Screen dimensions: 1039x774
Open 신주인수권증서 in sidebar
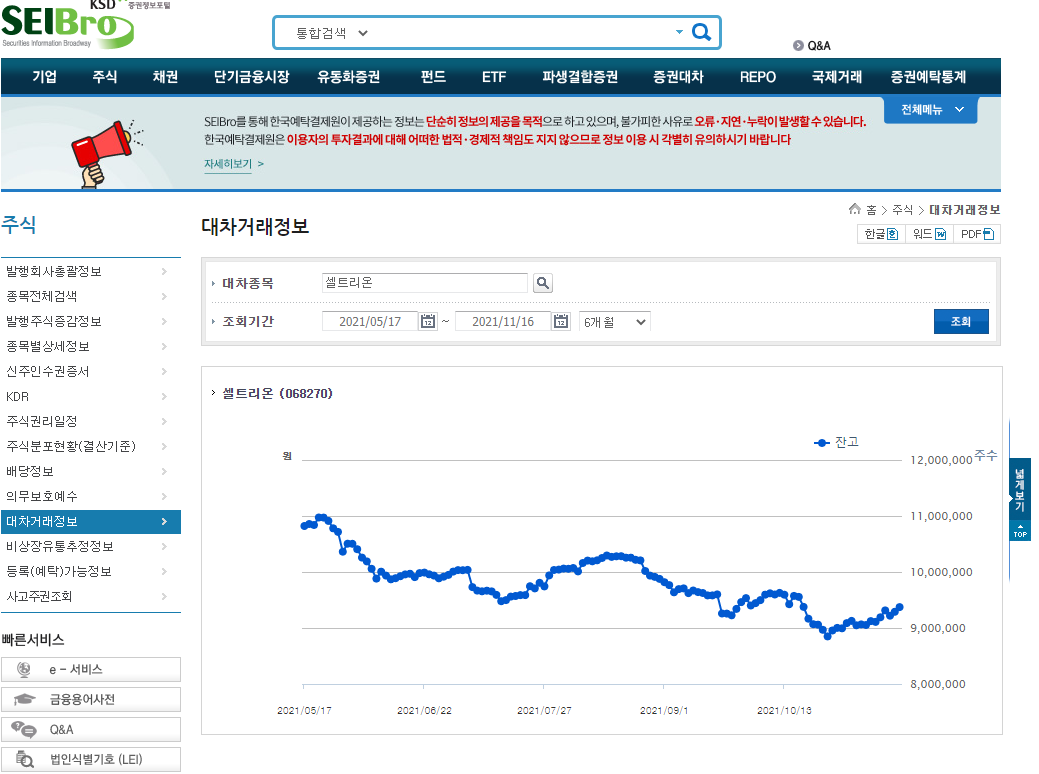[x=48, y=372]
